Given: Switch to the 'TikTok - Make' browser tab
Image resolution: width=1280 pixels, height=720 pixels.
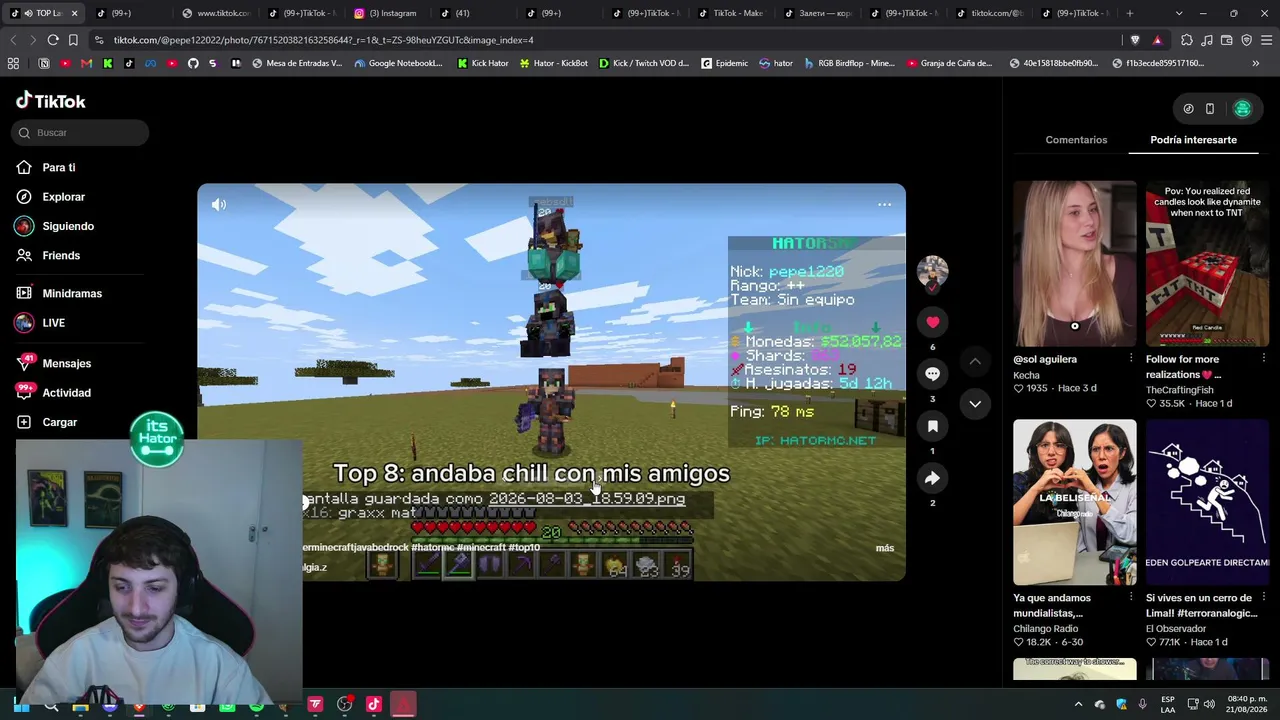Looking at the screenshot, I should pyautogui.click(x=733, y=13).
